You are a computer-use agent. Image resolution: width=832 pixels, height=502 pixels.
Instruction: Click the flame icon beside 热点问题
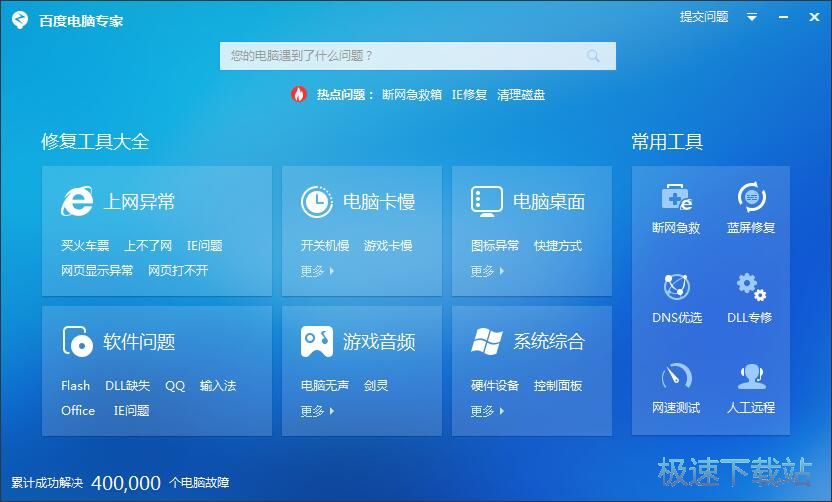[299, 94]
